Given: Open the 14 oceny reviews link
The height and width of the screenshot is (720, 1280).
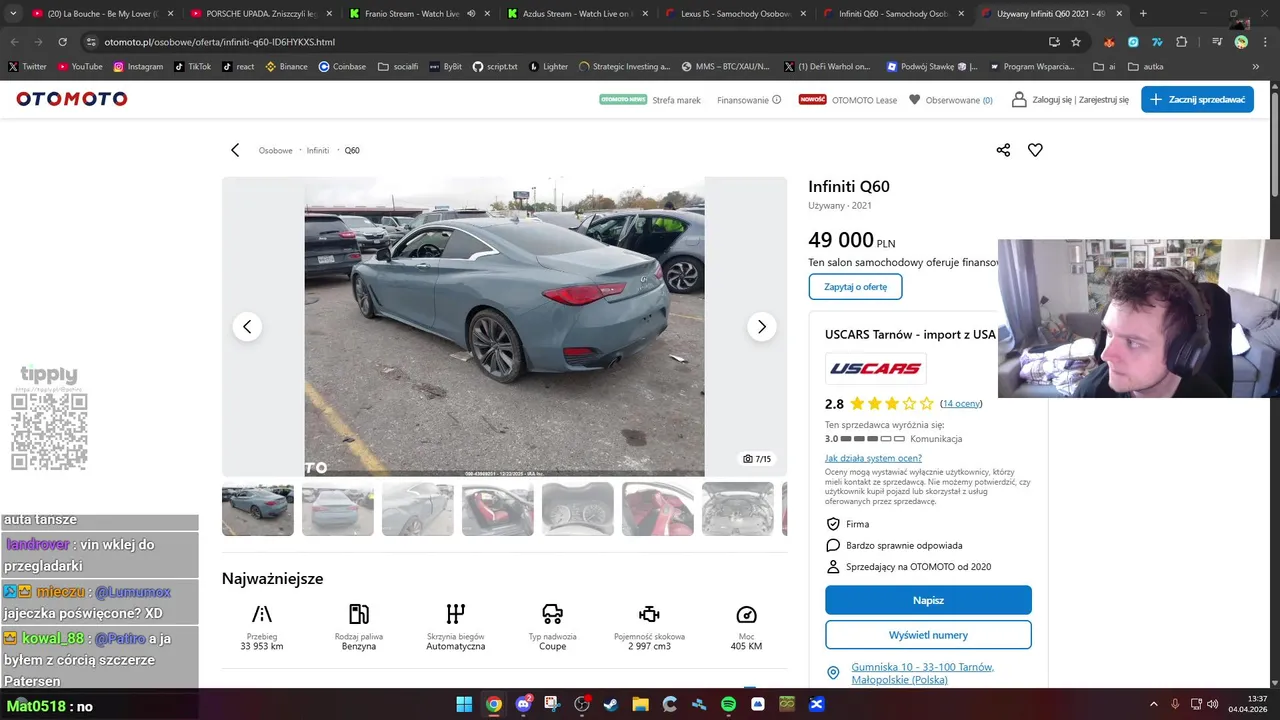Looking at the screenshot, I should tap(961, 404).
